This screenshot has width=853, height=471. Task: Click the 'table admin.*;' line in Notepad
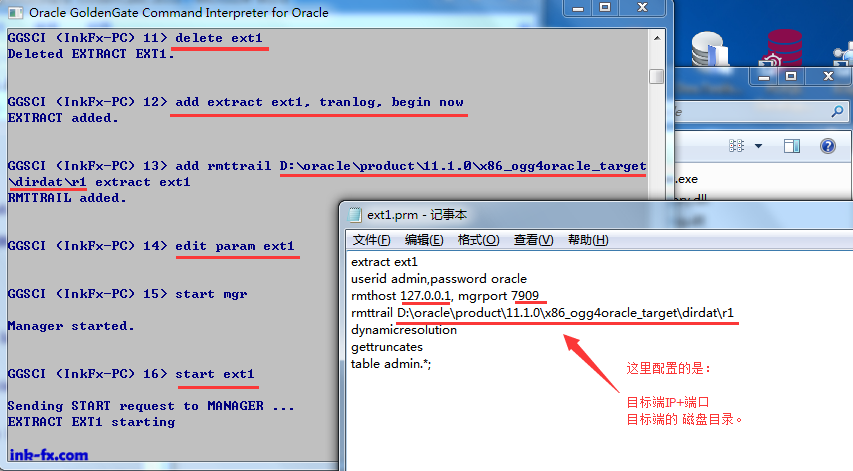391,364
